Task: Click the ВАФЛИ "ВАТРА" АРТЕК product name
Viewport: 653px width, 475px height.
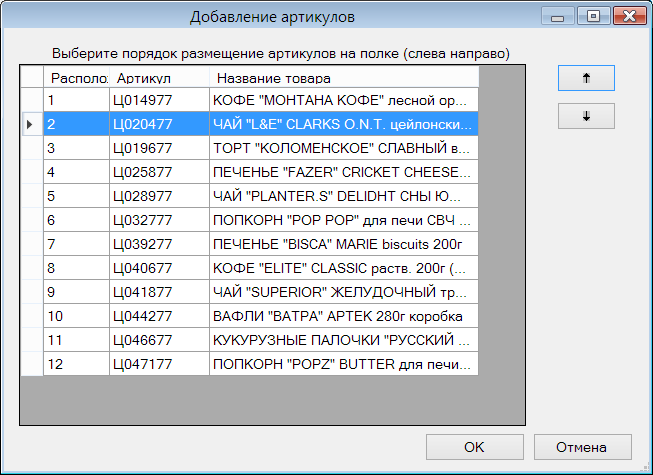Action: point(344,316)
